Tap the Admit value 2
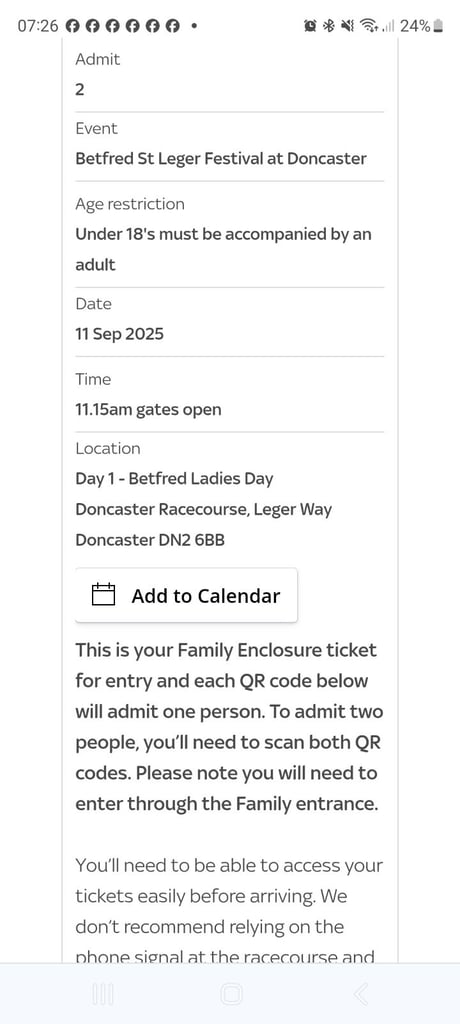 pos(80,89)
